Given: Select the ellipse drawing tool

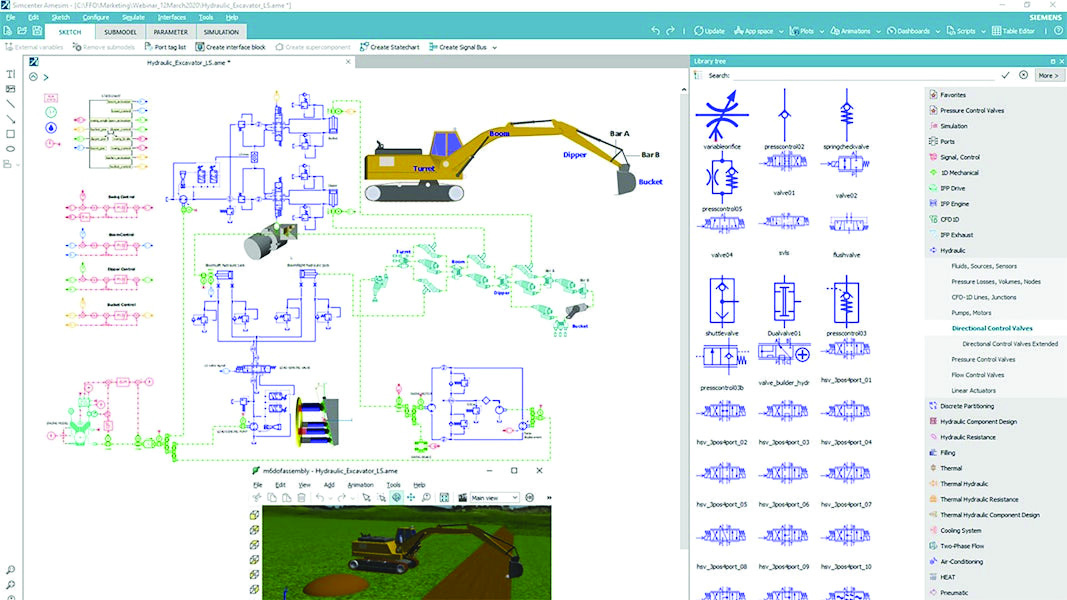Looking at the screenshot, I should click(11, 148).
